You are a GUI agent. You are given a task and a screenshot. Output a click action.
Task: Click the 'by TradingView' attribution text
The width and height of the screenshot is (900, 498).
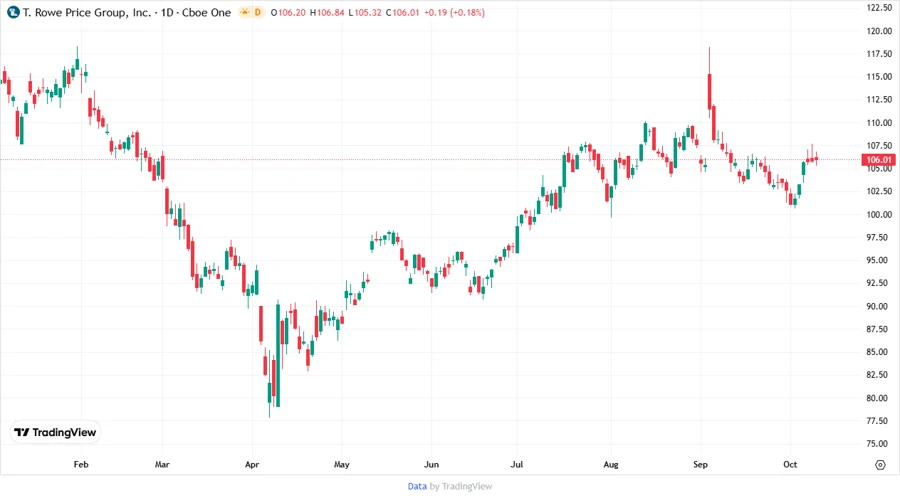click(x=461, y=486)
